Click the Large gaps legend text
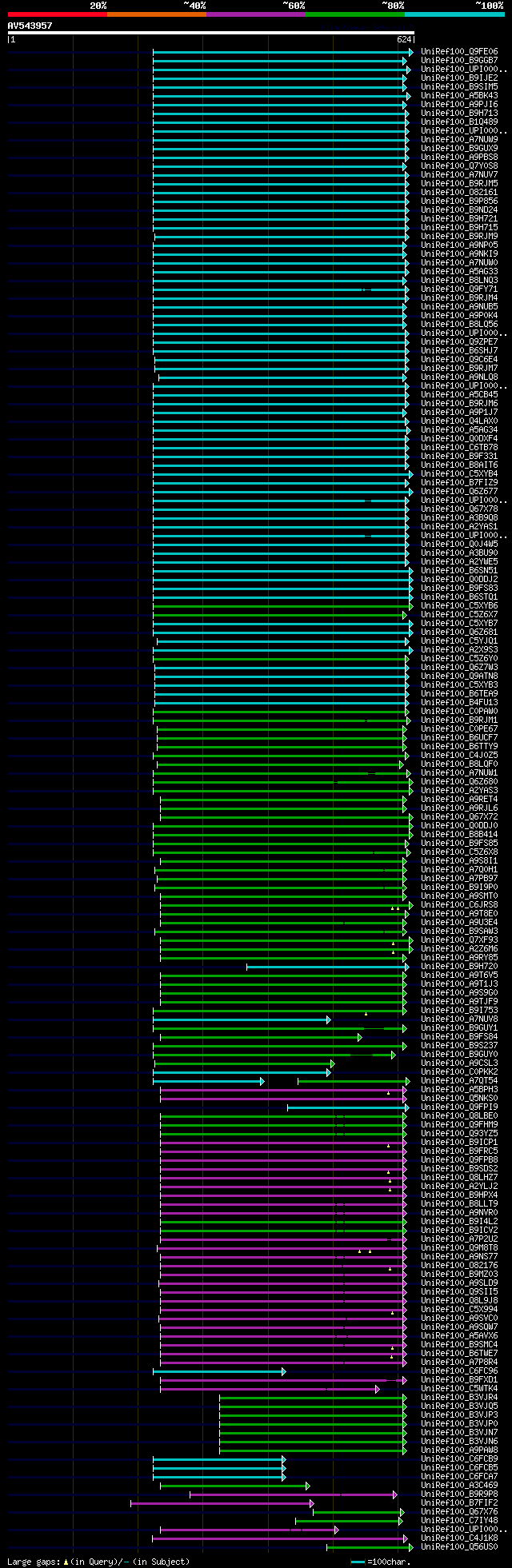Viewport: 512px width, 1568px height. [98, 1561]
